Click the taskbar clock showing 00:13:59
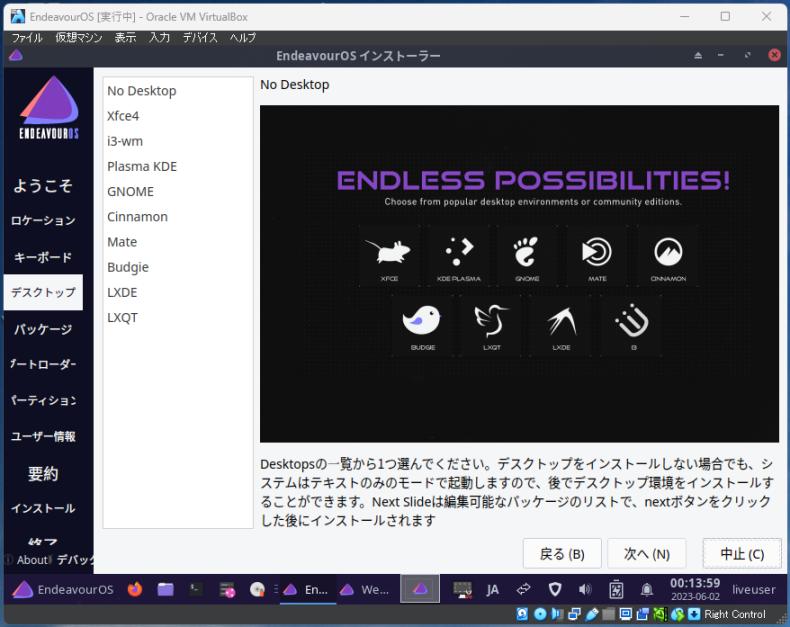 click(x=695, y=589)
